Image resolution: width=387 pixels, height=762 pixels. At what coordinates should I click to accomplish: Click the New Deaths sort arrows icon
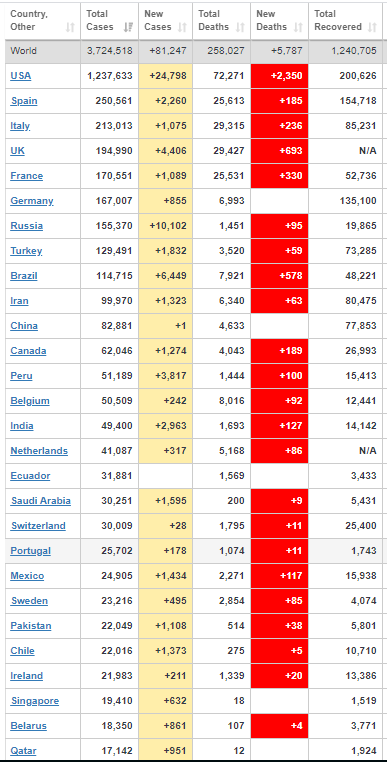(x=298, y=27)
